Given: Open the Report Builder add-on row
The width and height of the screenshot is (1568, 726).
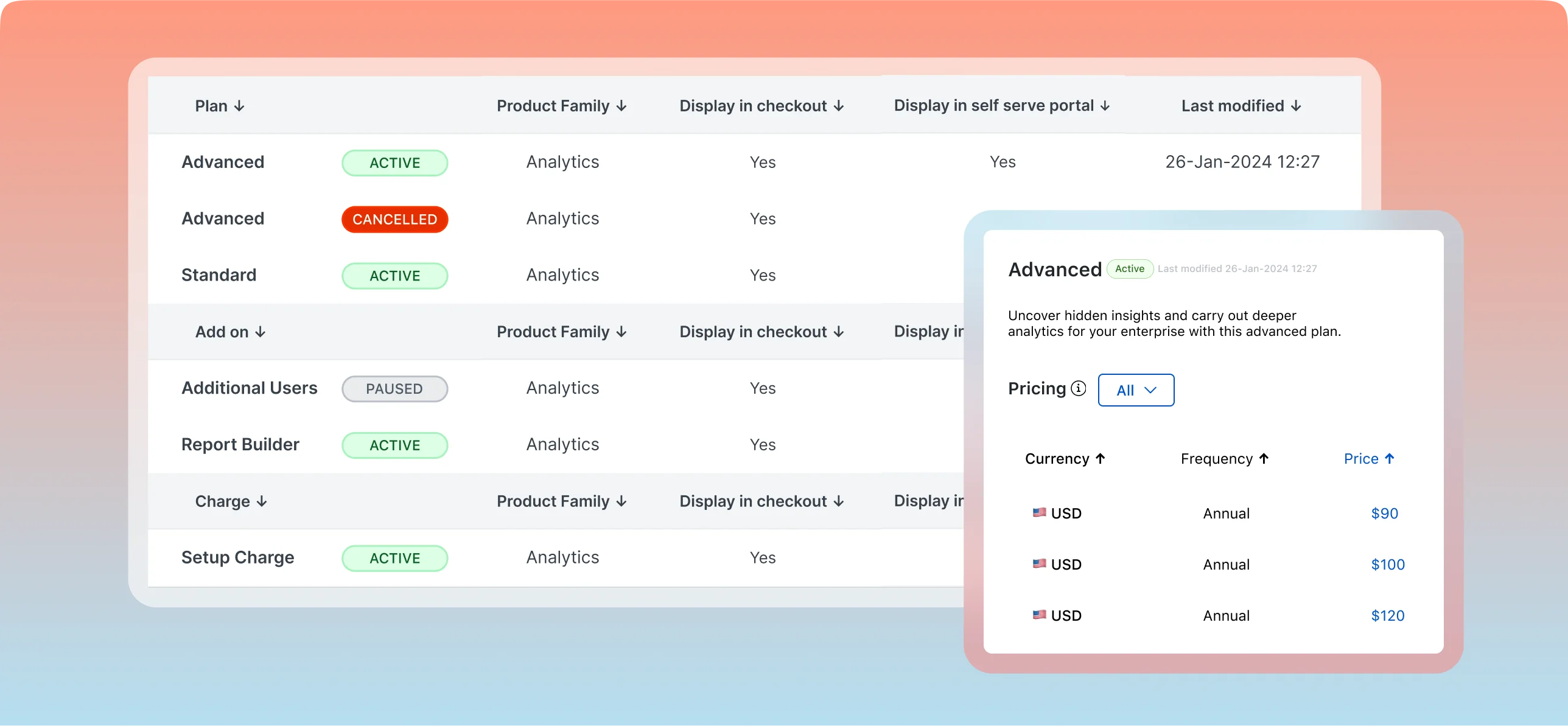Looking at the screenshot, I should coord(240,444).
